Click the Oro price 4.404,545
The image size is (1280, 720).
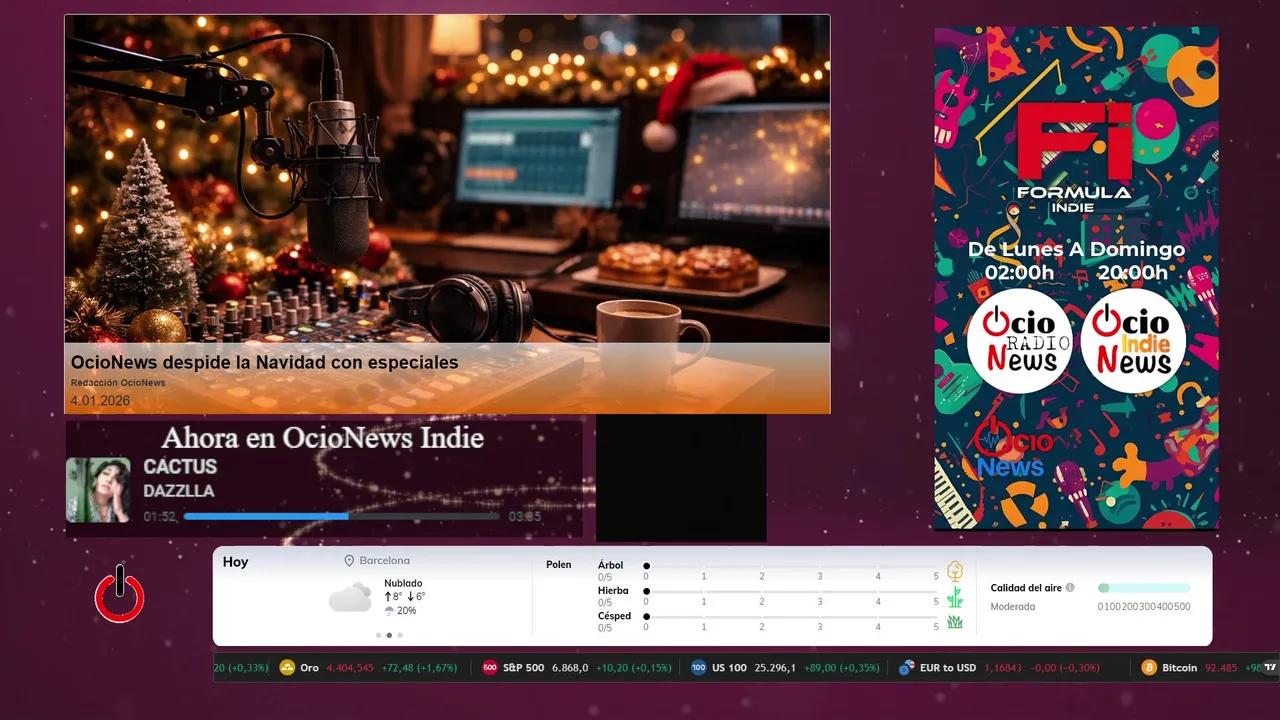(x=350, y=667)
